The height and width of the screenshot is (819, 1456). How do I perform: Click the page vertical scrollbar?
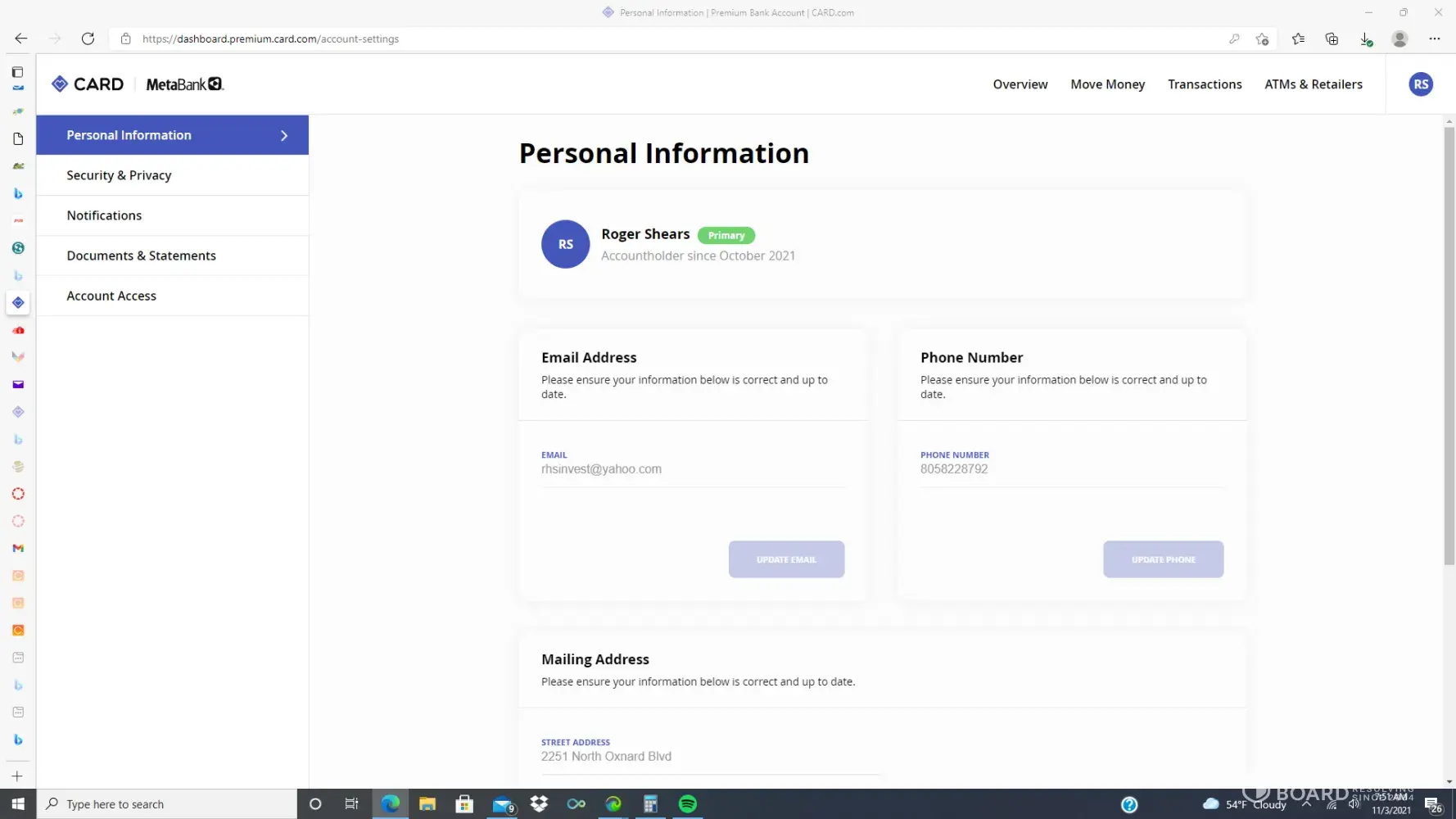tap(1449, 344)
